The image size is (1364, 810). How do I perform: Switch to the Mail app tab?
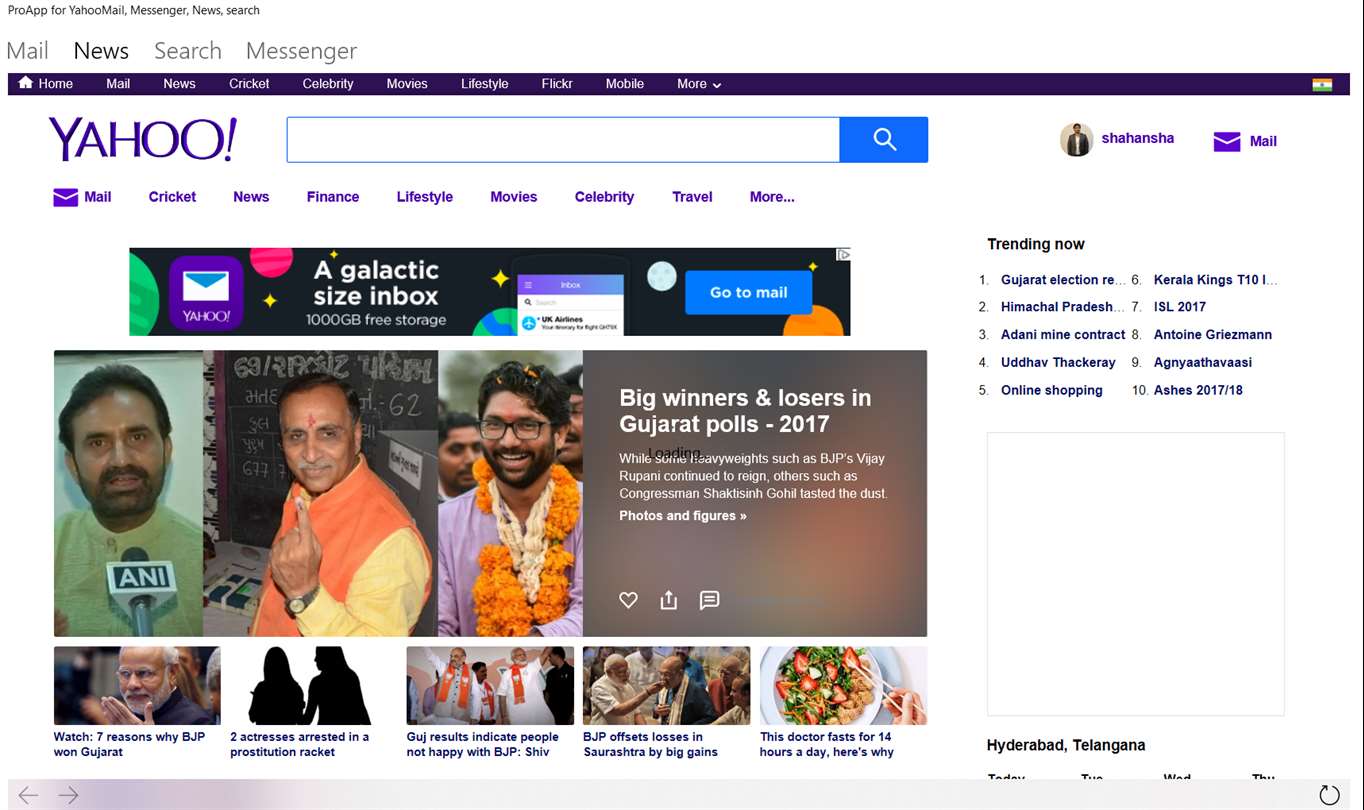28,51
